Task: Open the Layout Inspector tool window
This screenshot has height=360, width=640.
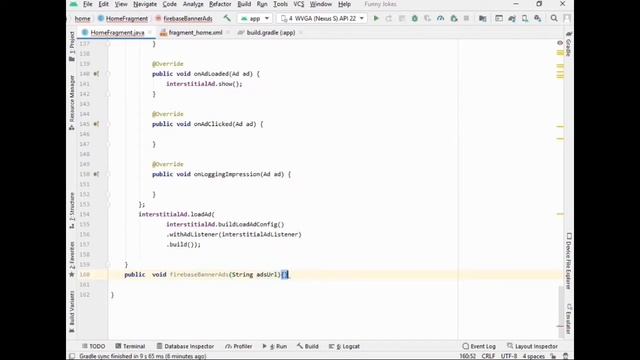Action: coord(532,346)
